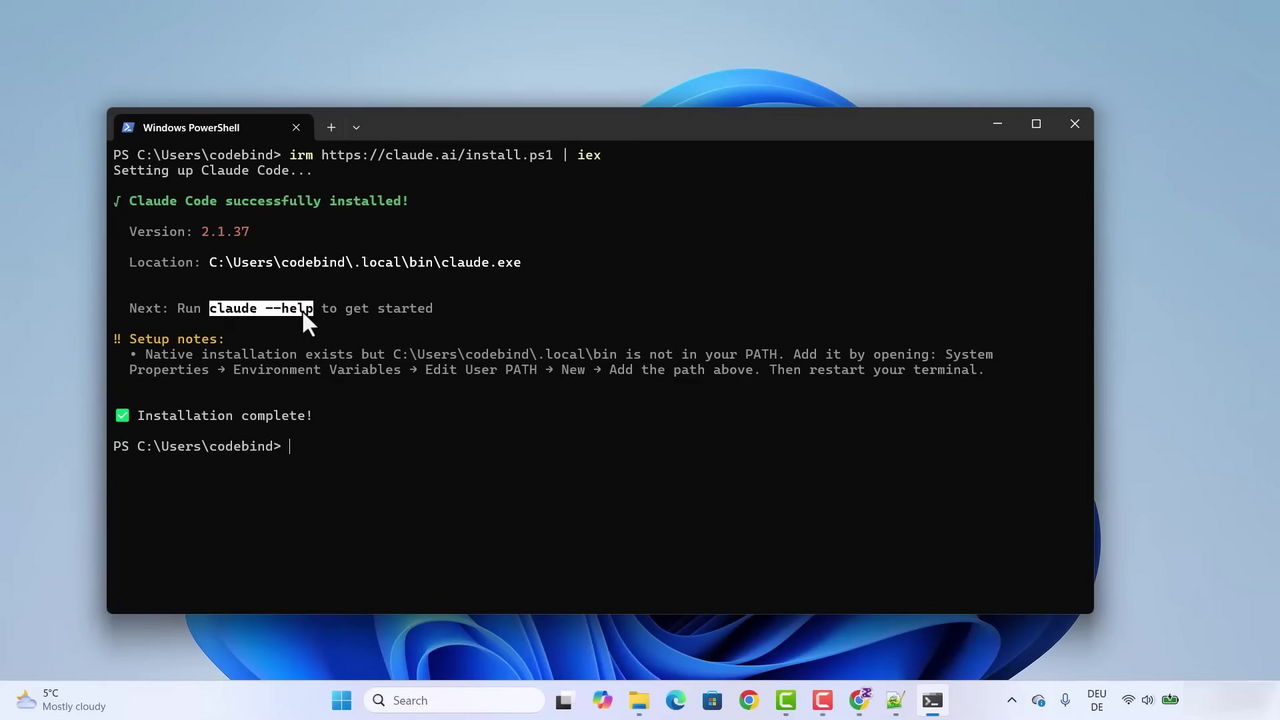Image resolution: width=1280 pixels, height=720 pixels.
Task: Place cursor at the empty bottom prompt
Action: click(x=290, y=447)
